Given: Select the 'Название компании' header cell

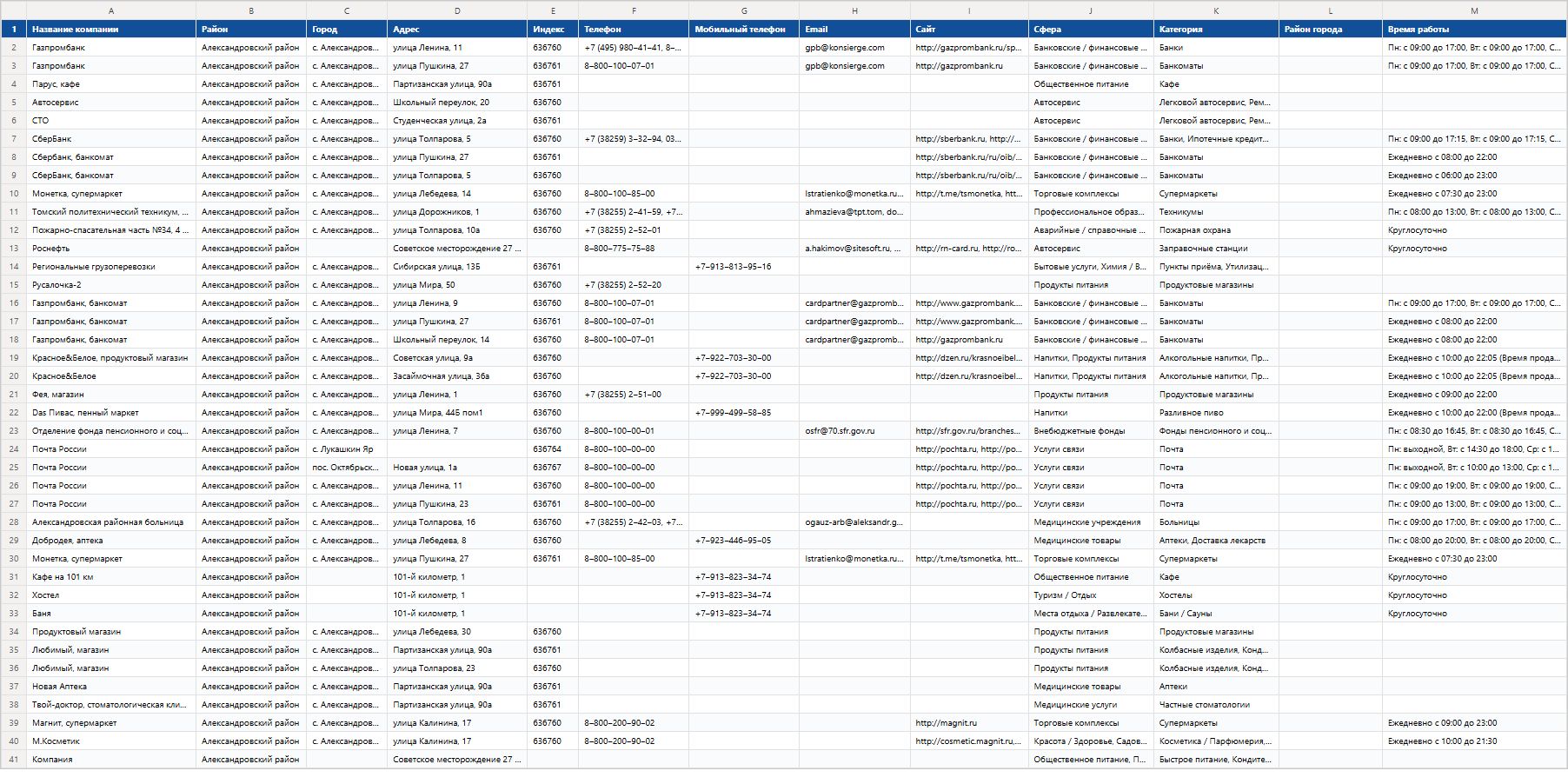Looking at the screenshot, I should (111, 29).
